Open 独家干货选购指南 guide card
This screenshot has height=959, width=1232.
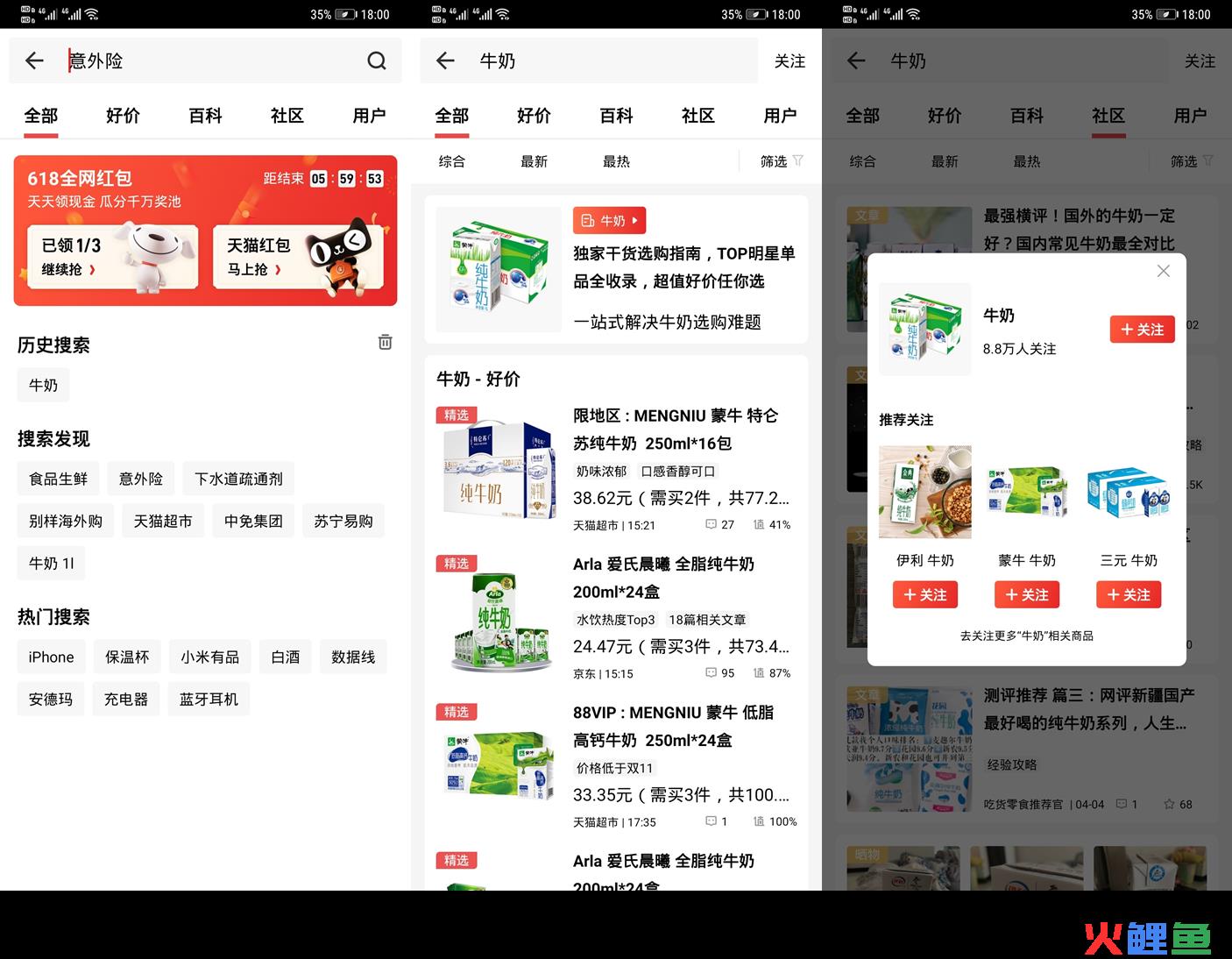click(616, 270)
